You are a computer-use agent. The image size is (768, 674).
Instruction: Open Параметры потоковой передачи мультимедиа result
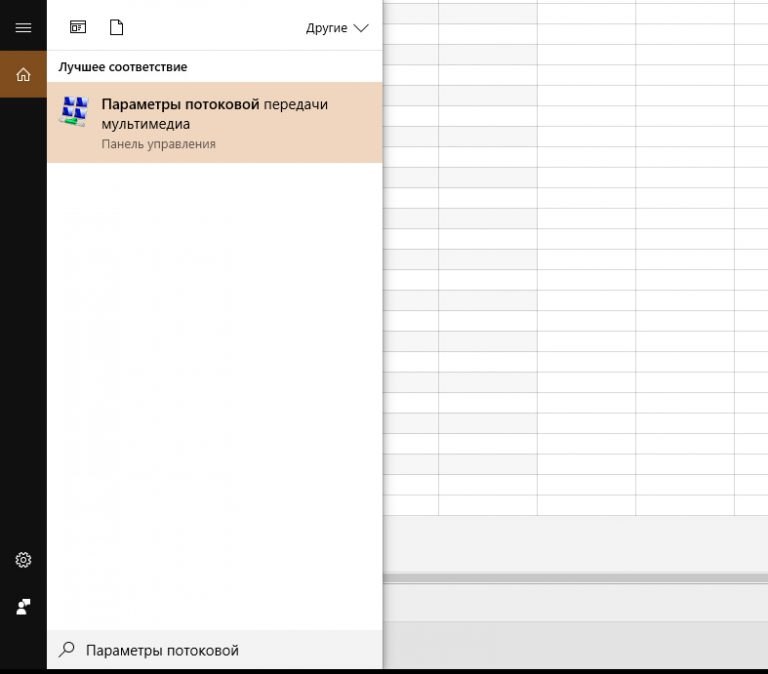(215, 122)
